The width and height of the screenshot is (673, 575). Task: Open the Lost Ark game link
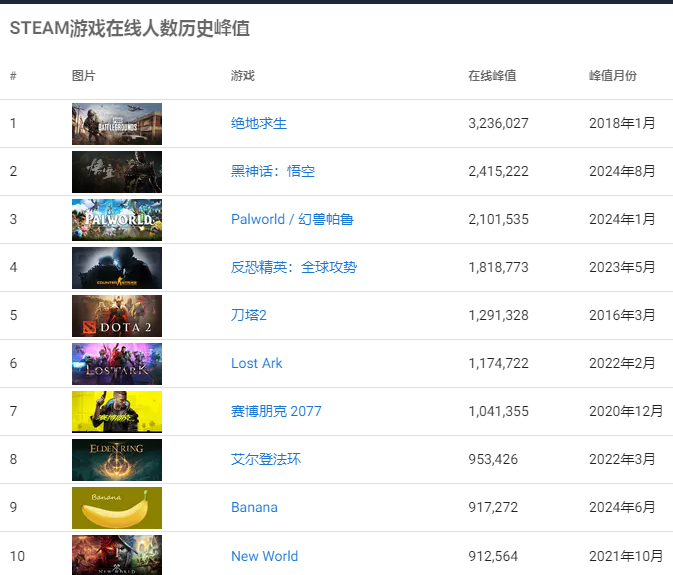pos(256,363)
